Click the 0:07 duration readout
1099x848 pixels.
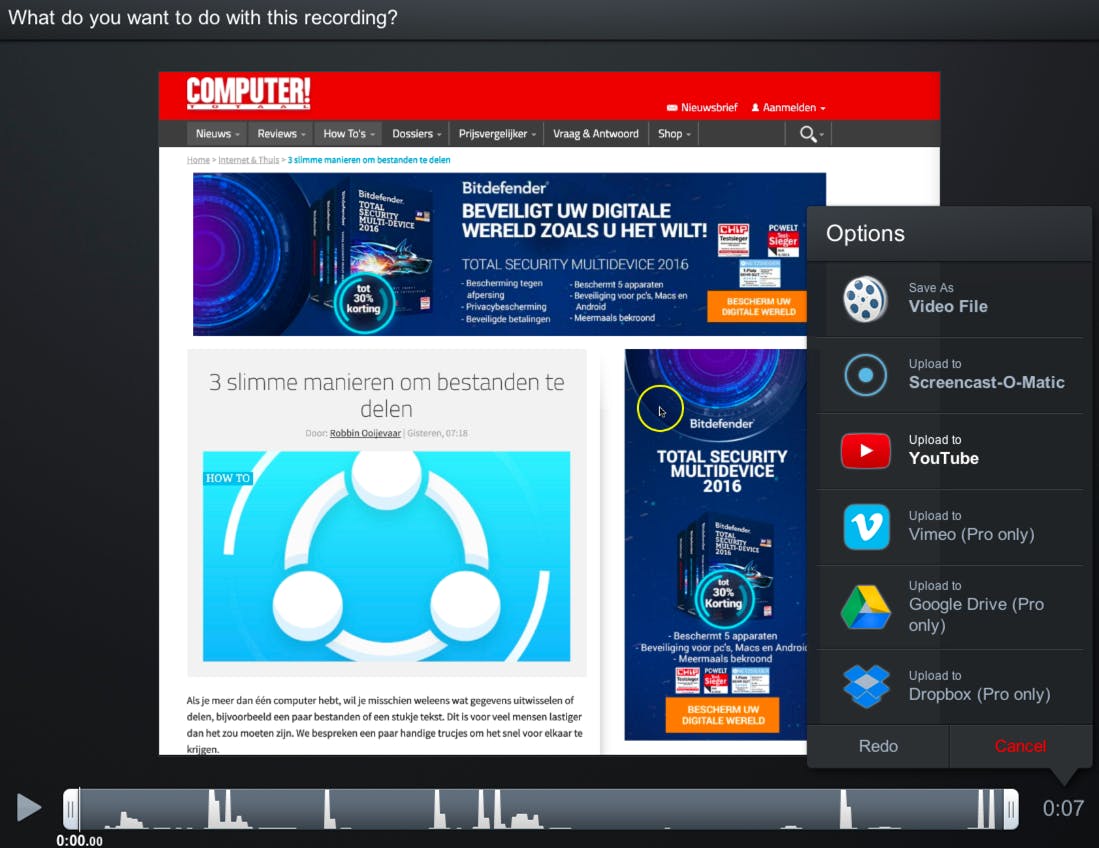(1063, 809)
